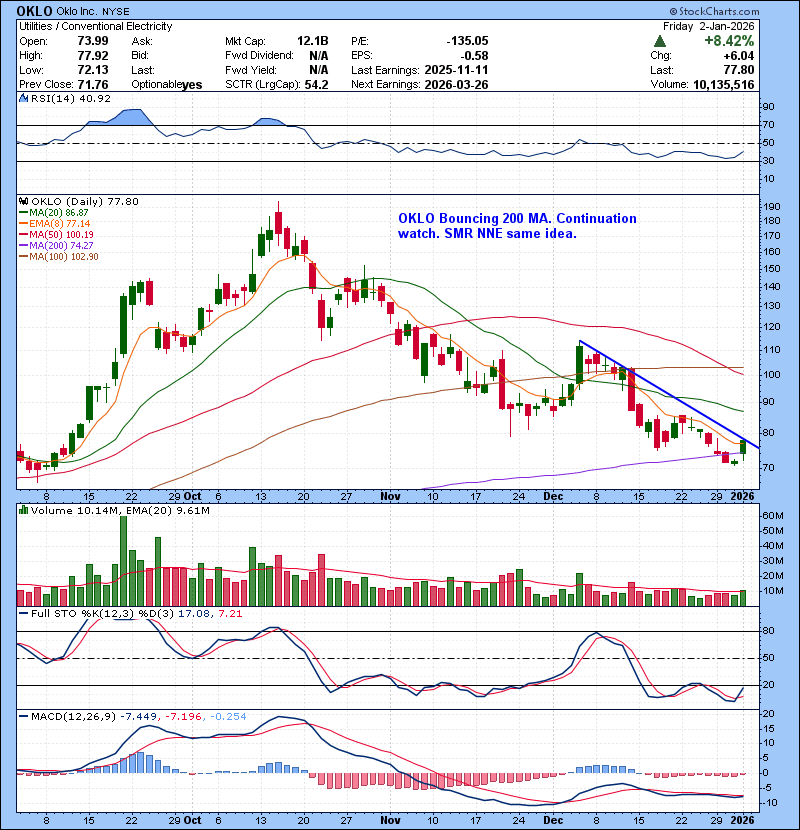Click the EMA(8) 77.14 legend entry
The image size is (800, 830).
tap(55, 224)
